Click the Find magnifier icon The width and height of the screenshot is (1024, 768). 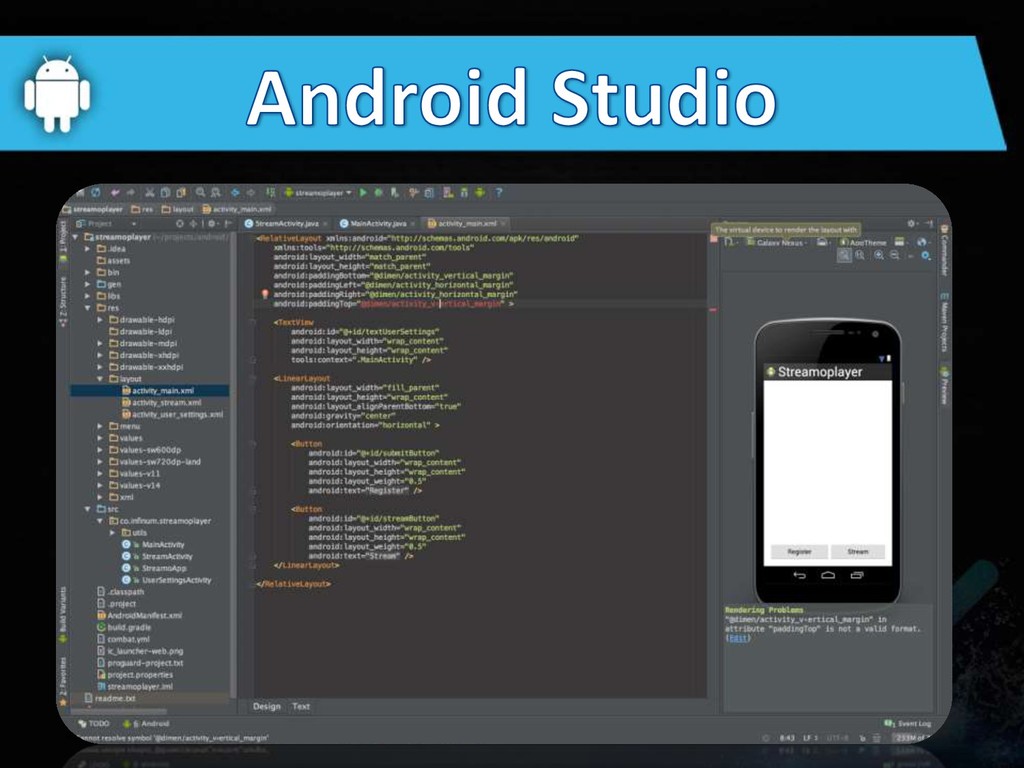(200, 193)
